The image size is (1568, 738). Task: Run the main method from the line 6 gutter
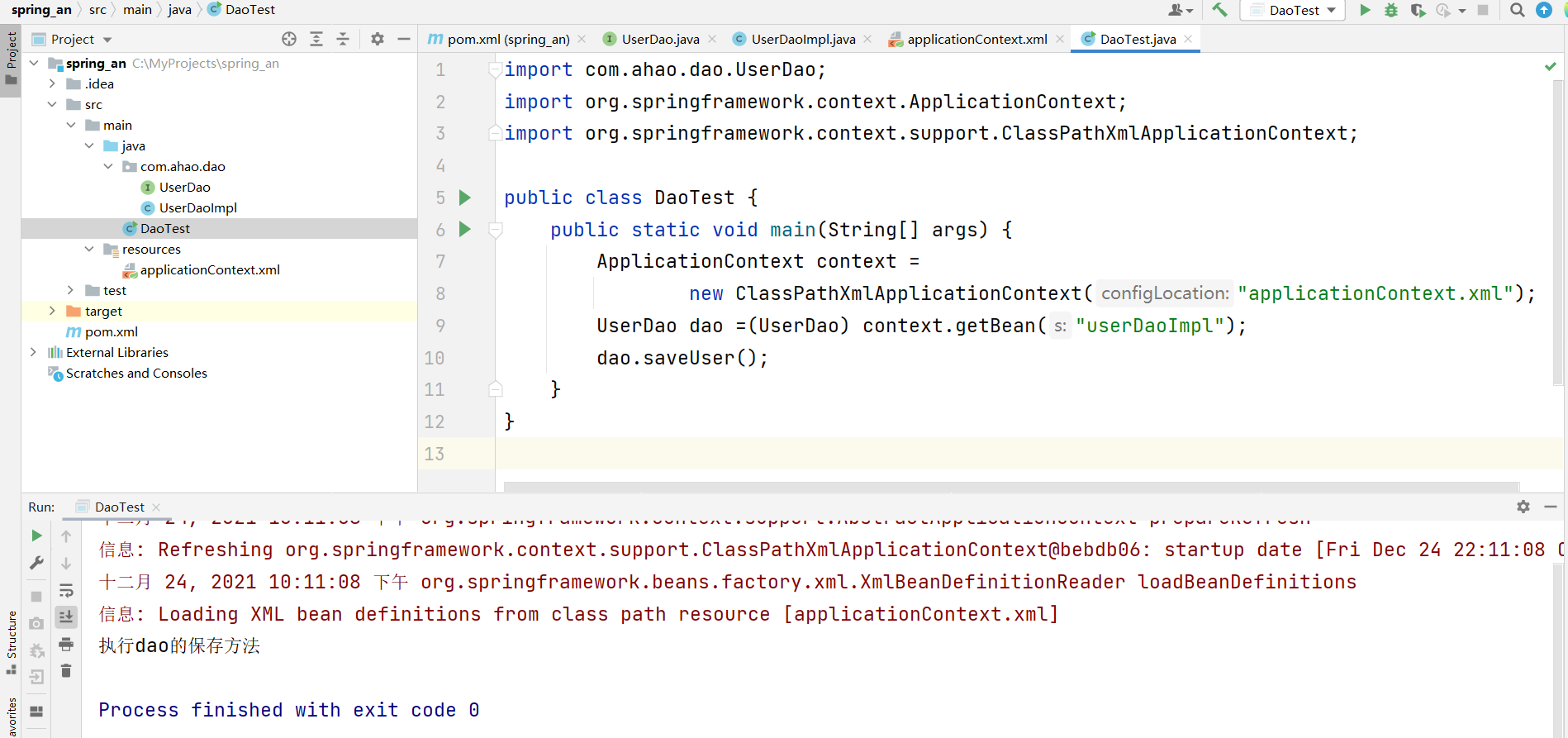pos(465,229)
